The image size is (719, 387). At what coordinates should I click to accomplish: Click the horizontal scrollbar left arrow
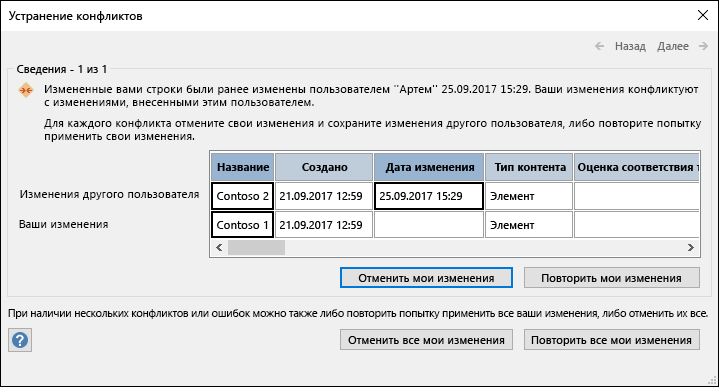click(x=219, y=248)
